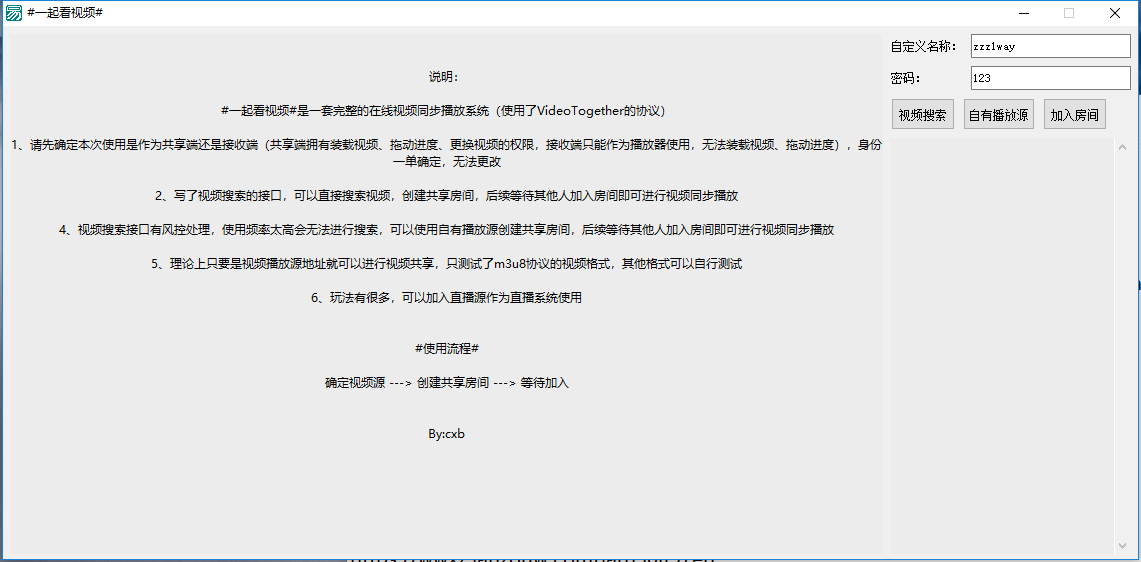Select the #使用流程# heading
This screenshot has height=562, width=1141.
(446, 348)
